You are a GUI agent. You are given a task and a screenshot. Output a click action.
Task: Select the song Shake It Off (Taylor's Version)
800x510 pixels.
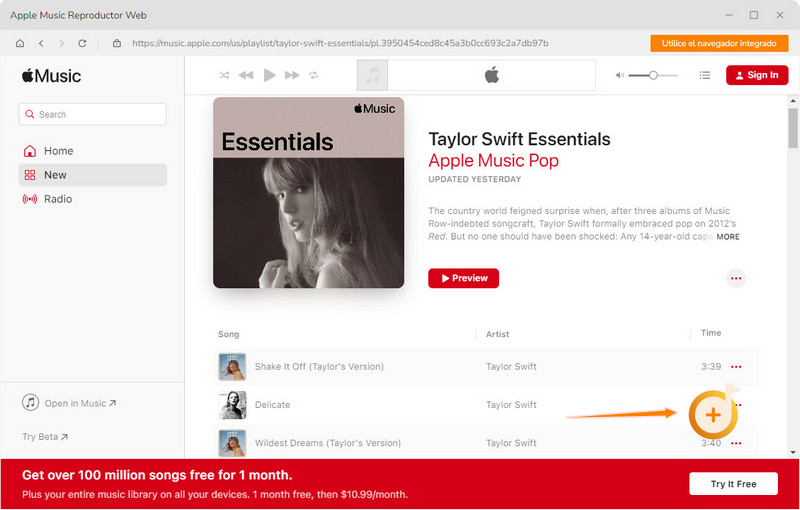click(319, 366)
